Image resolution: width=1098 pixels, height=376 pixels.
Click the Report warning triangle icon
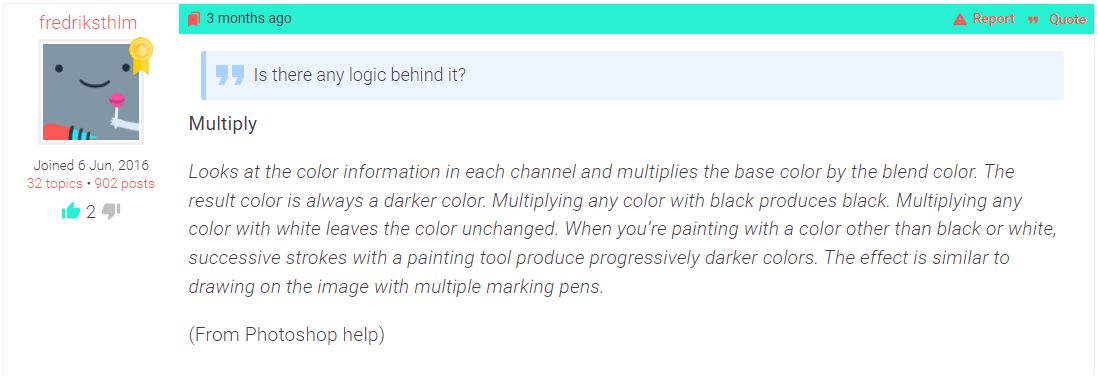[x=960, y=19]
